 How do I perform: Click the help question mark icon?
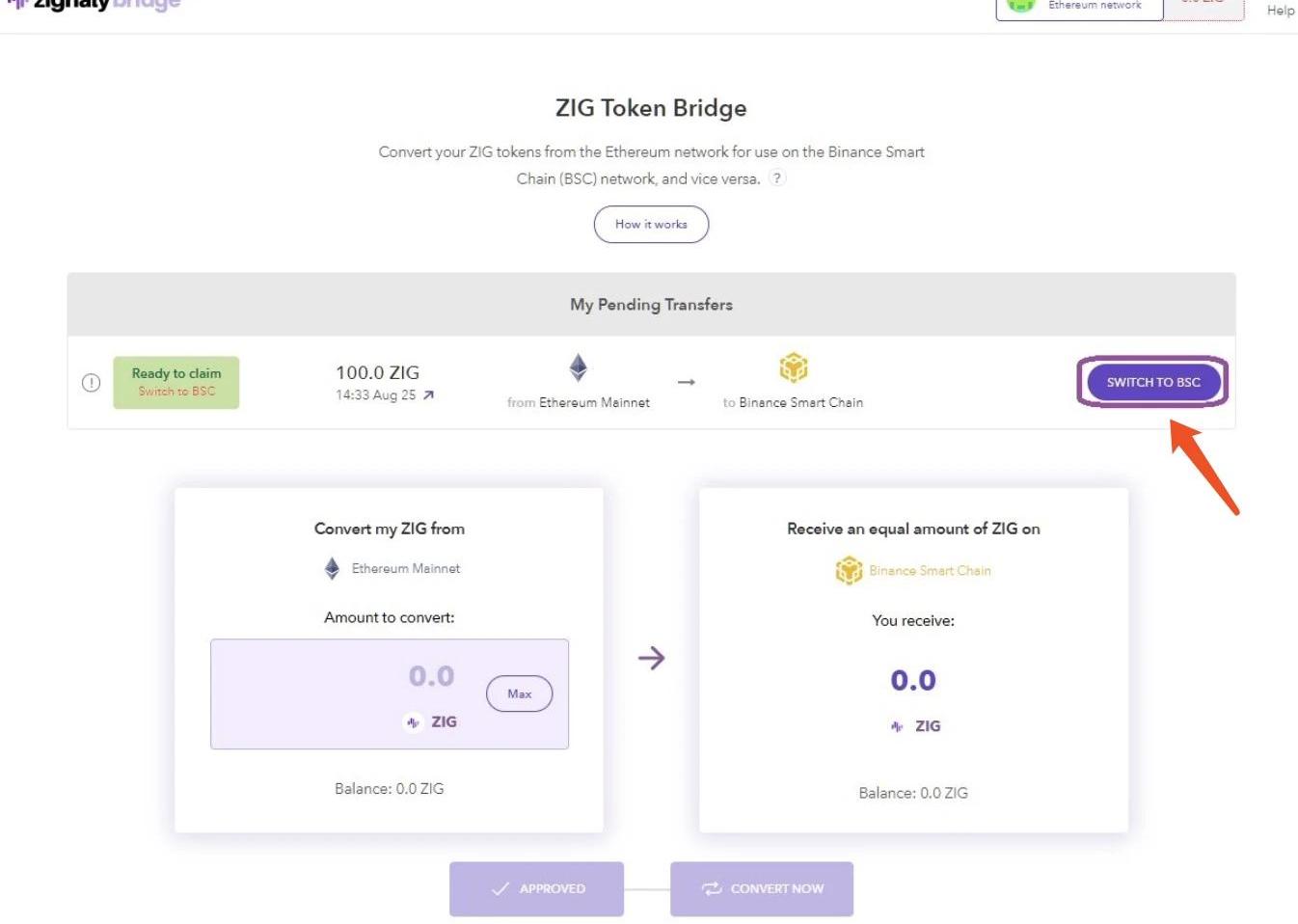pos(777,178)
